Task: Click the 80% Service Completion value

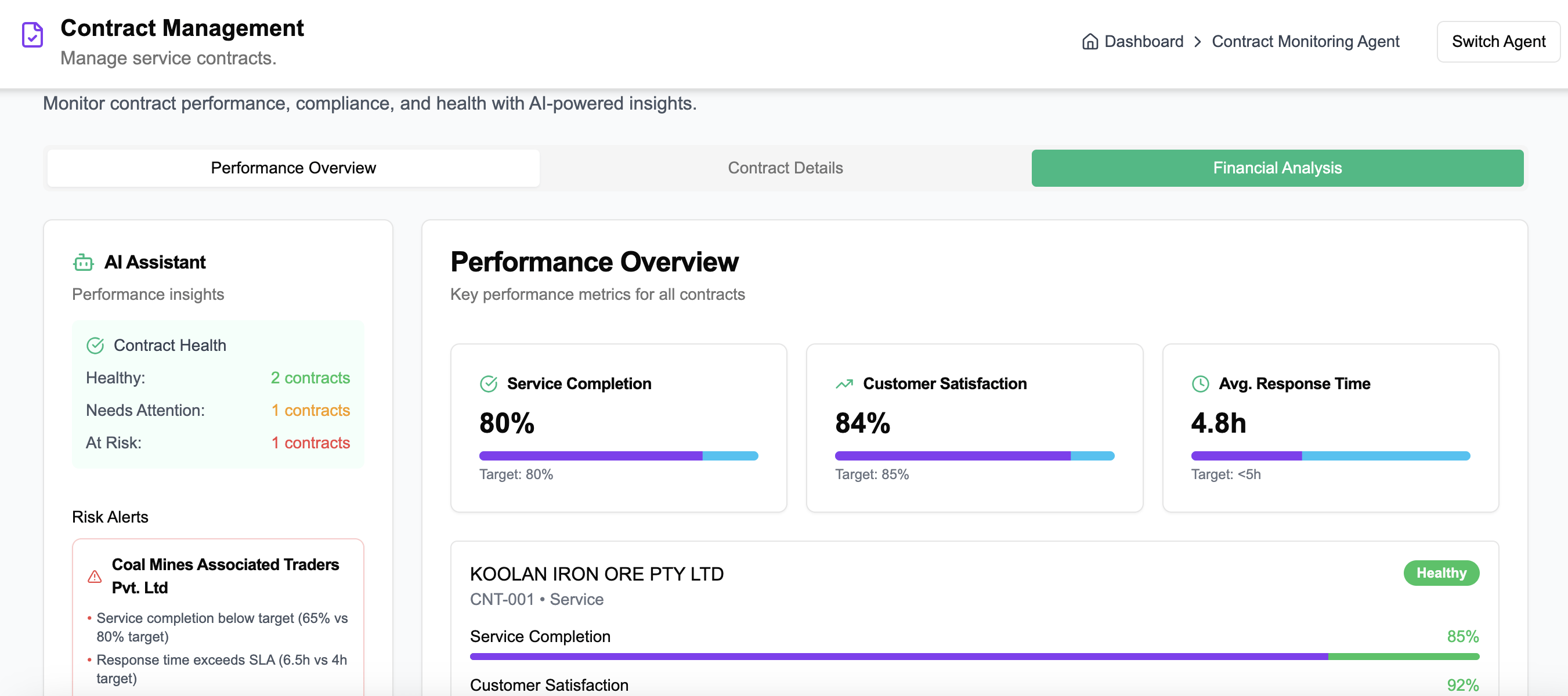Action: tap(507, 423)
